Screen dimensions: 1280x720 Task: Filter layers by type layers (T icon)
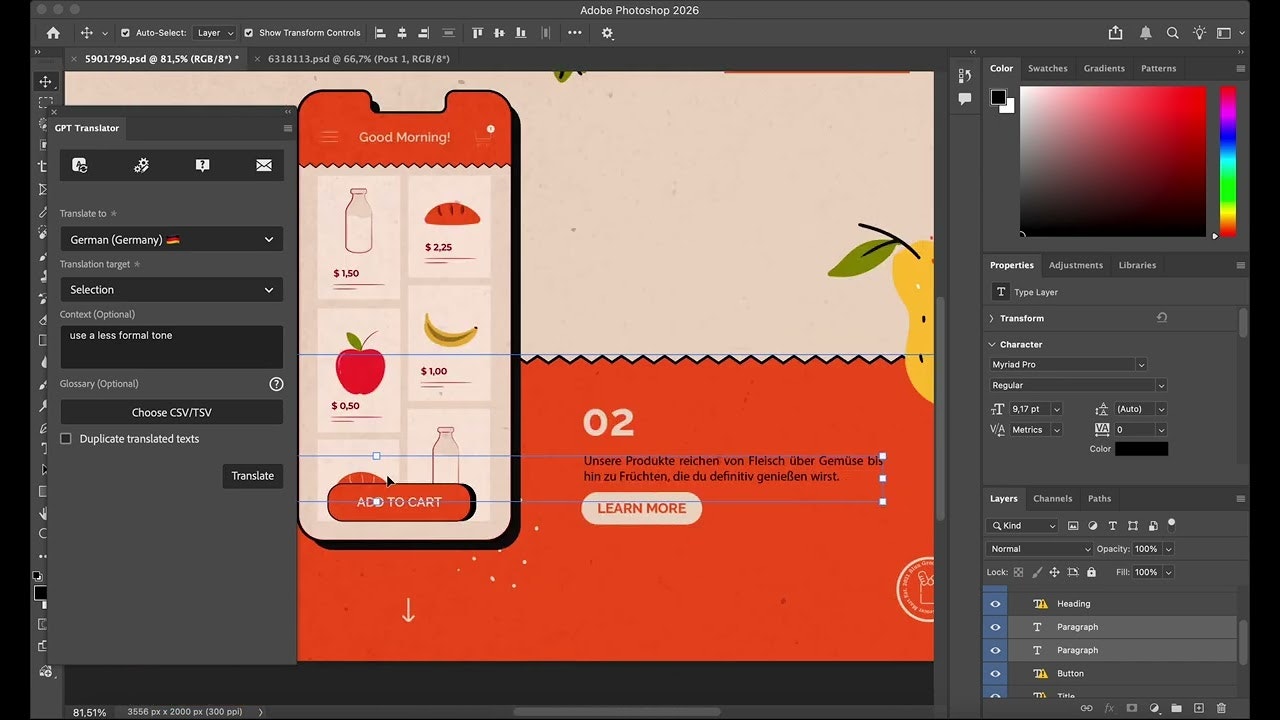pyautogui.click(x=1112, y=526)
